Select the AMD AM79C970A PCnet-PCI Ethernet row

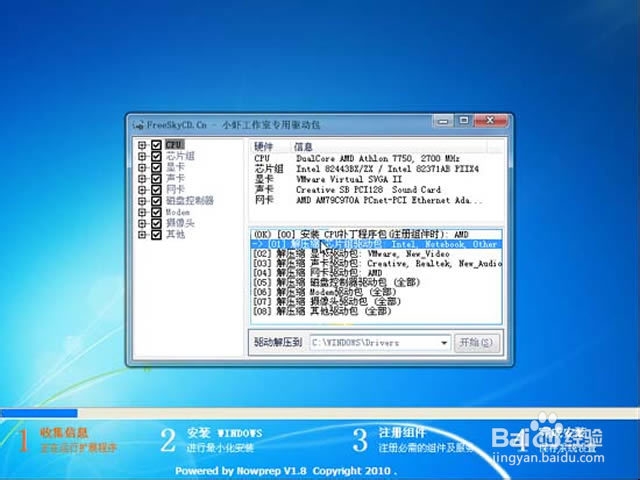(x=367, y=200)
